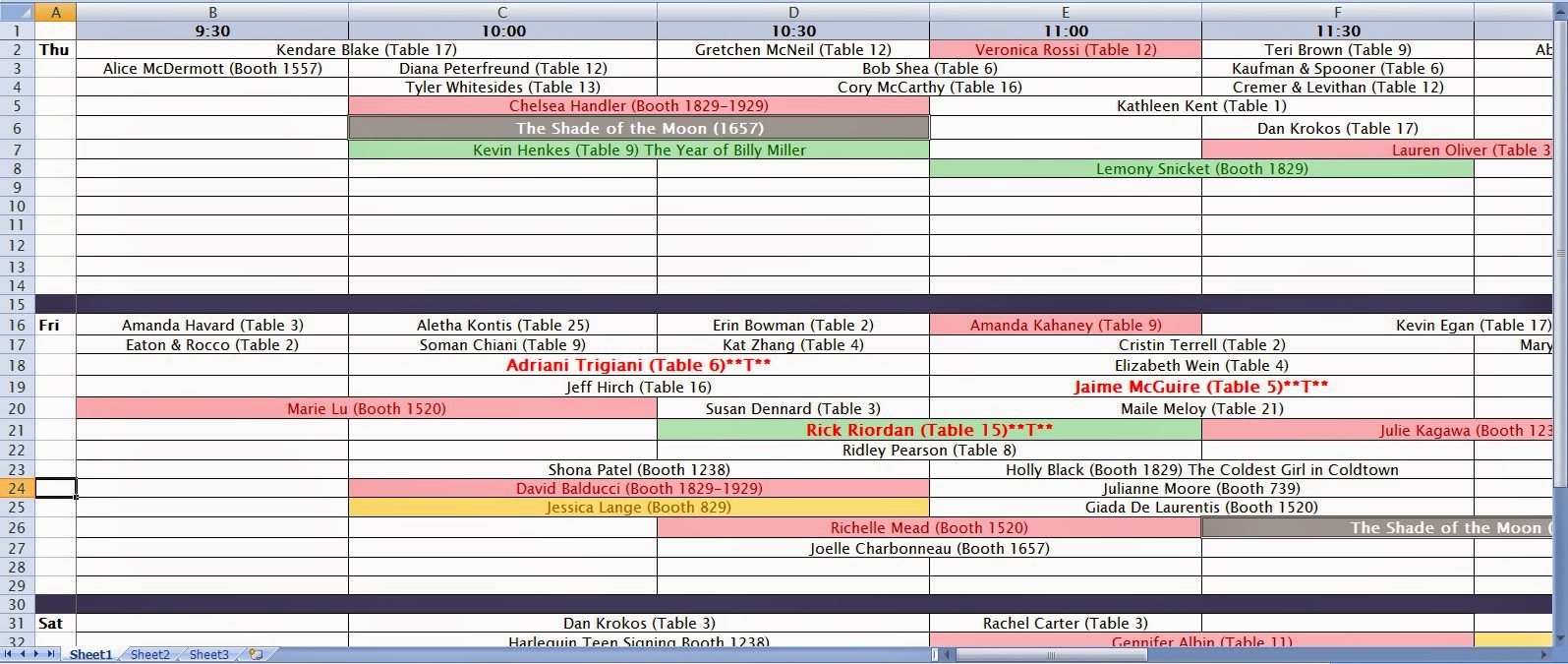Select Jessica Lange (Booth 829) cell
This screenshot has height=664, width=1568.
click(x=639, y=508)
